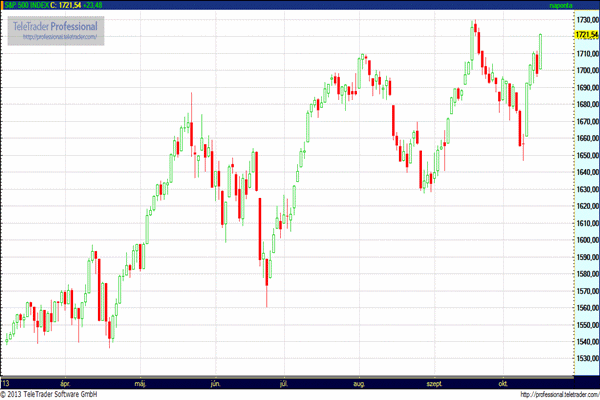Viewport: 600px width, 400px height.
Task: Select the latest green candle at chart's right
Action: coord(541,50)
